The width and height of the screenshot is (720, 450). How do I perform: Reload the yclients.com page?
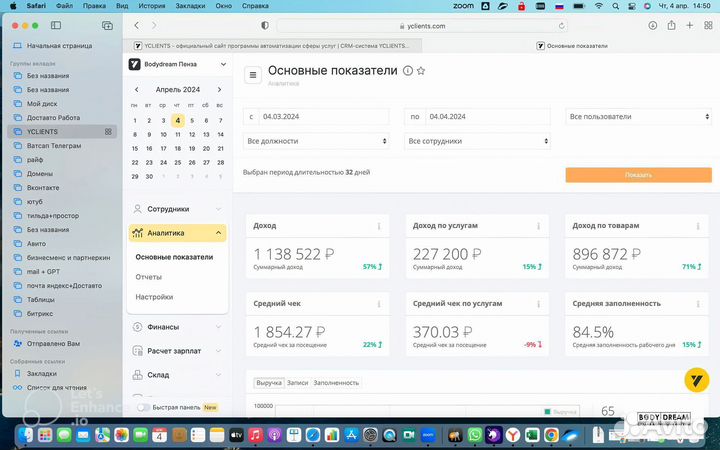tap(561, 26)
